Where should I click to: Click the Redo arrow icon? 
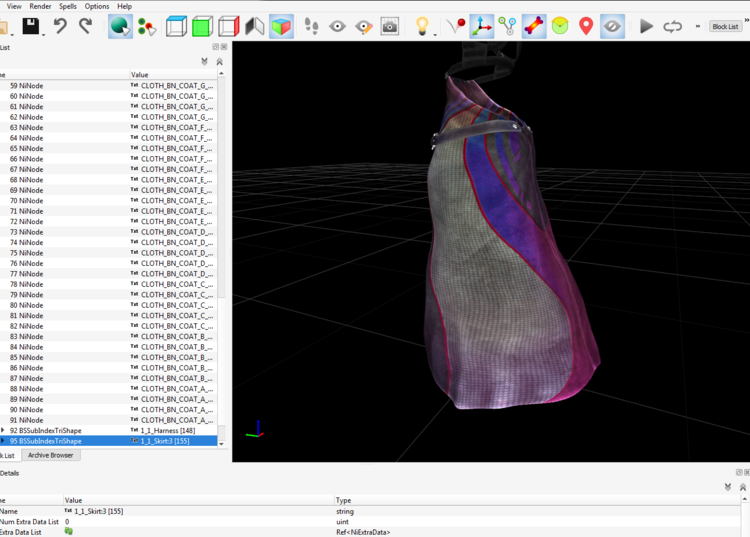(85, 26)
